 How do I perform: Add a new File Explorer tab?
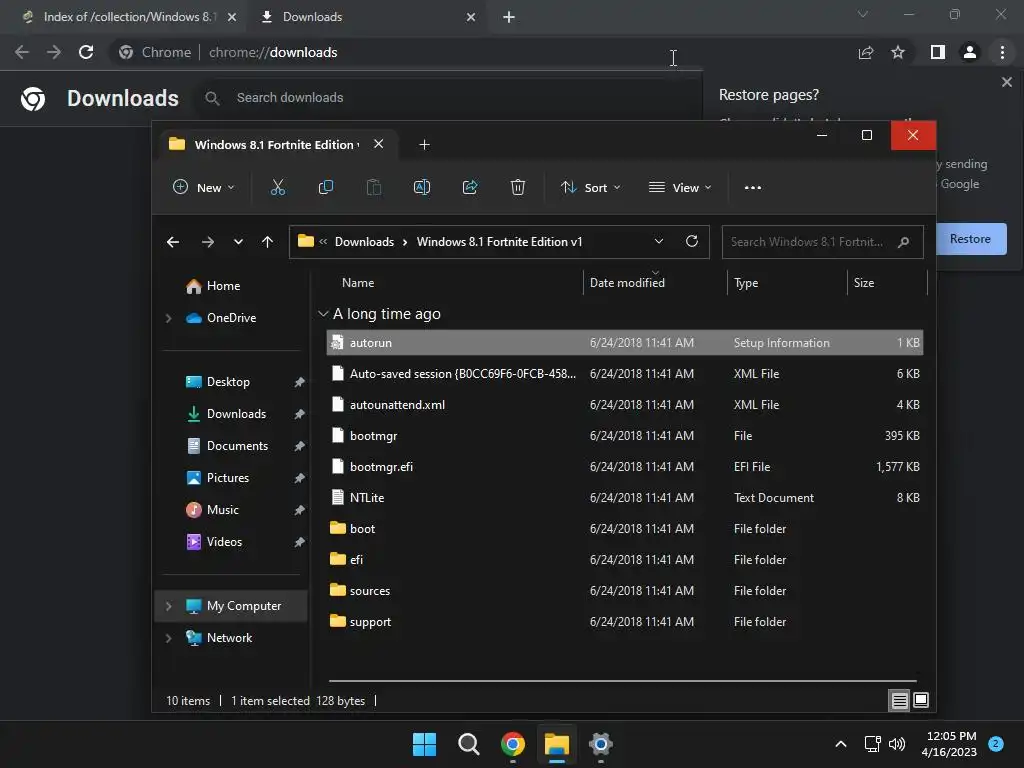(x=424, y=144)
